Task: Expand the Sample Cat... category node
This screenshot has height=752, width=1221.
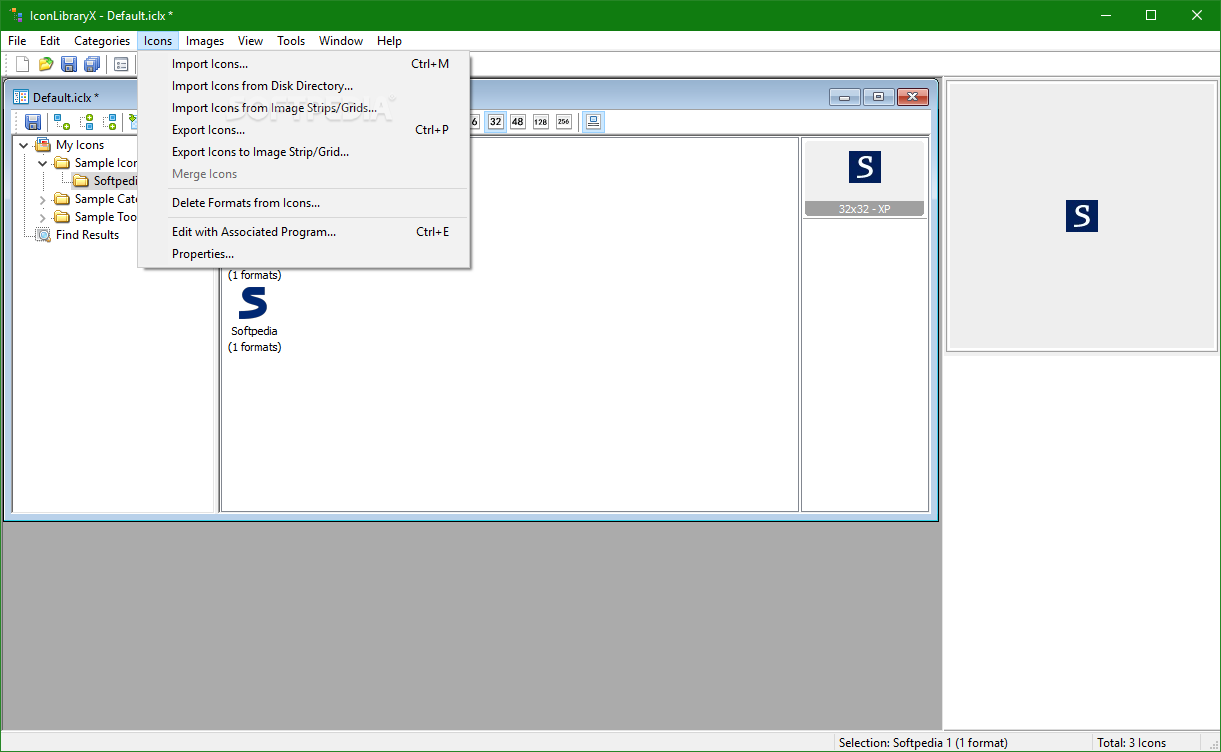Action: 42,199
